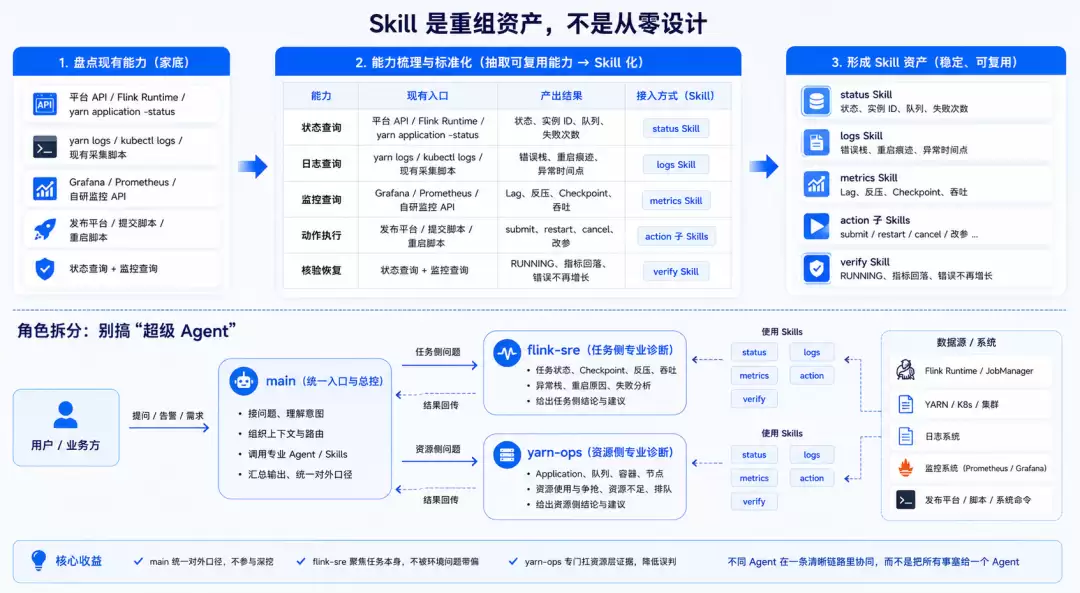Click the metrics chip next to yarn-ops
This screenshot has width=1080, height=593.
pos(754,478)
